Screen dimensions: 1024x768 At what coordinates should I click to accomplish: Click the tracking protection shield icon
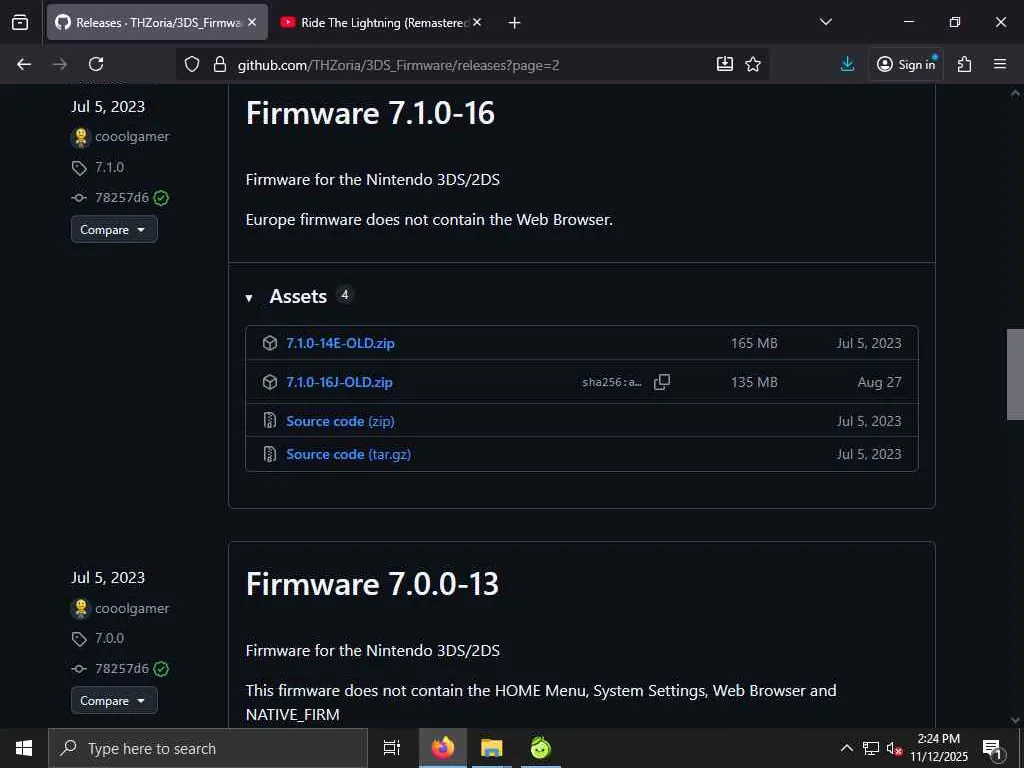click(x=191, y=64)
